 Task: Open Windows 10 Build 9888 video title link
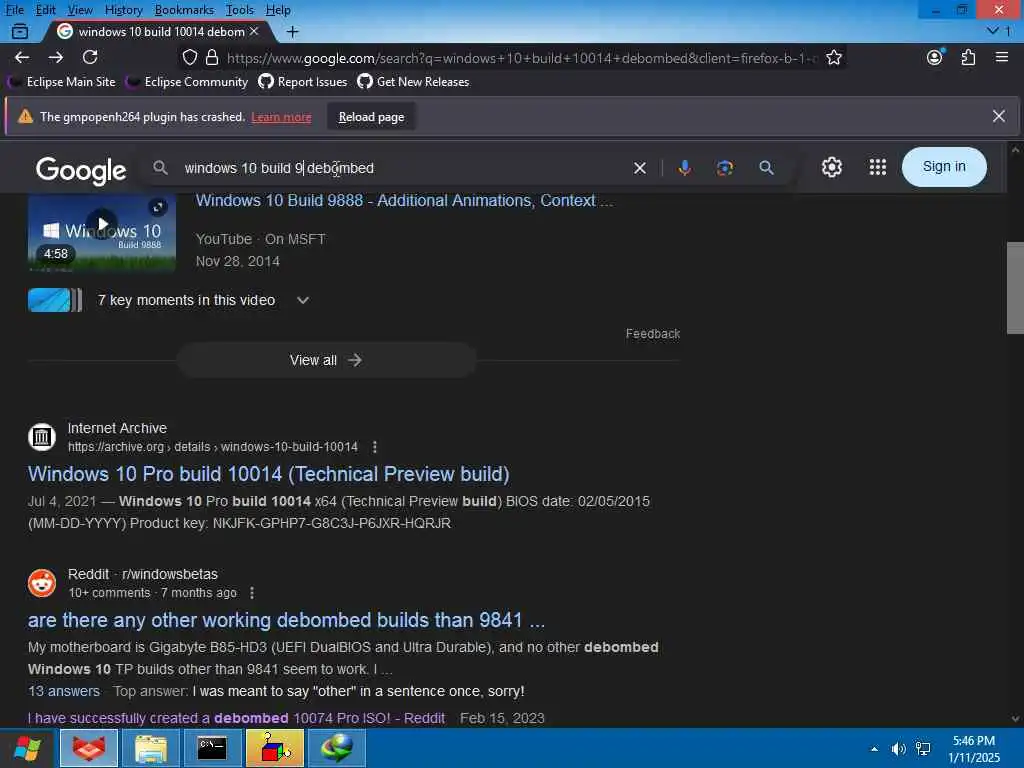click(x=404, y=200)
